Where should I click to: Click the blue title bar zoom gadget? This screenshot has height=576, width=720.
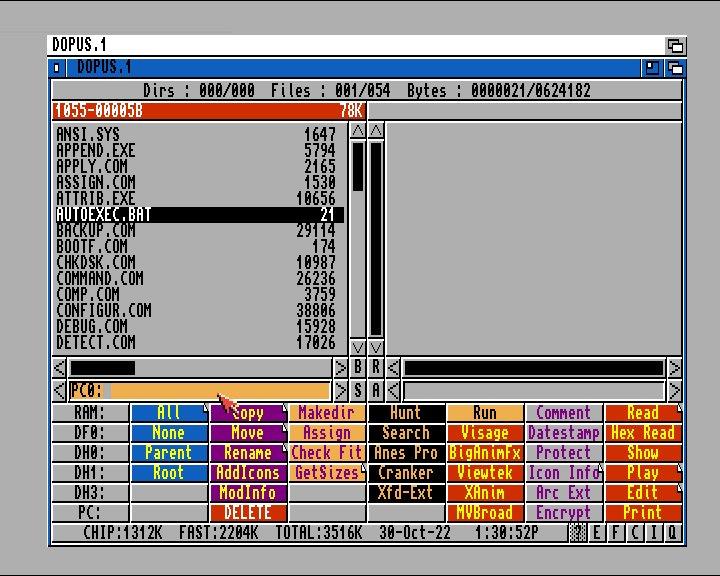tap(652, 68)
